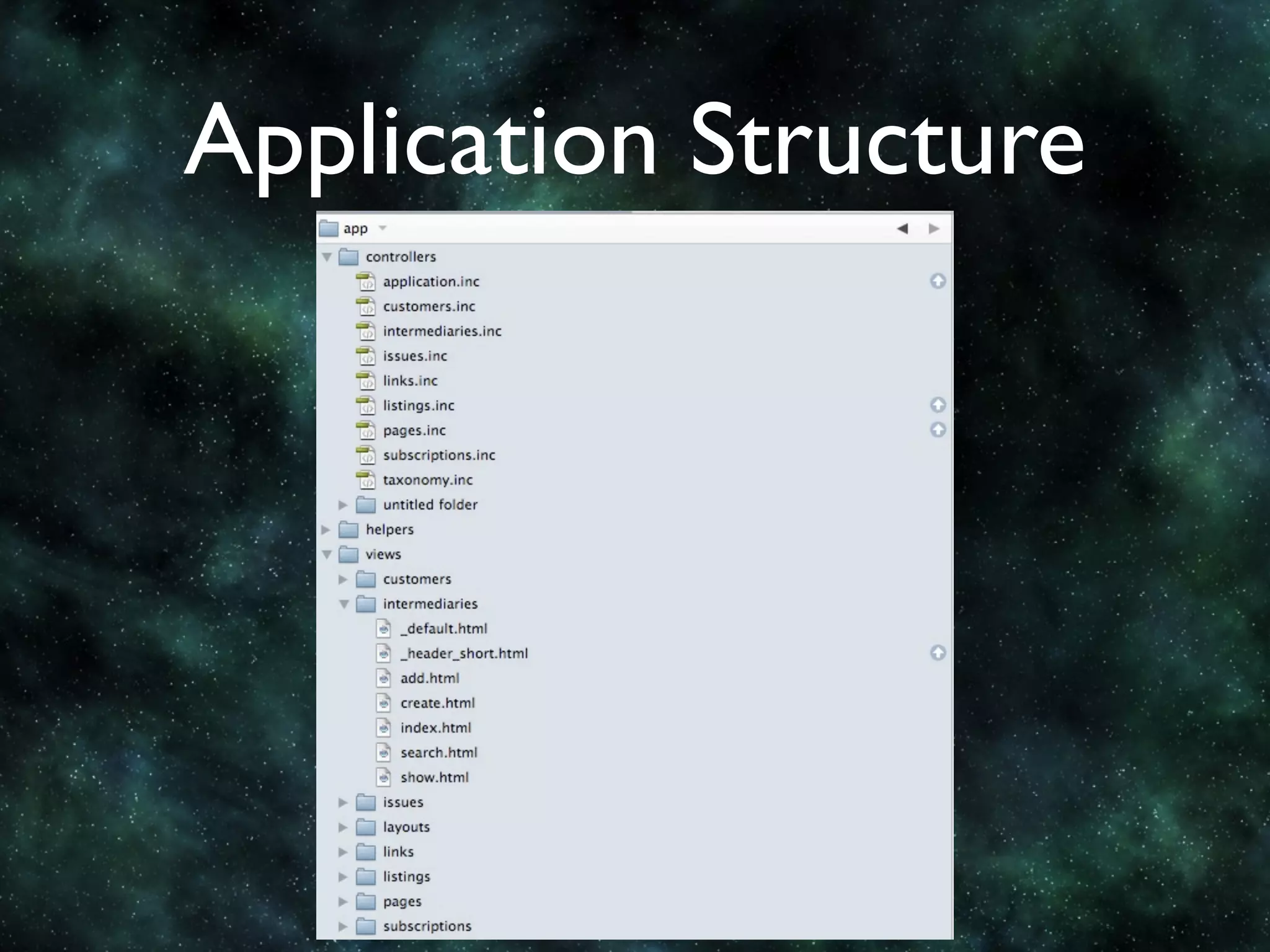Click the controllers folder icon
Image resolution: width=1270 pixels, height=952 pixels.
click(x=349, y=257)
